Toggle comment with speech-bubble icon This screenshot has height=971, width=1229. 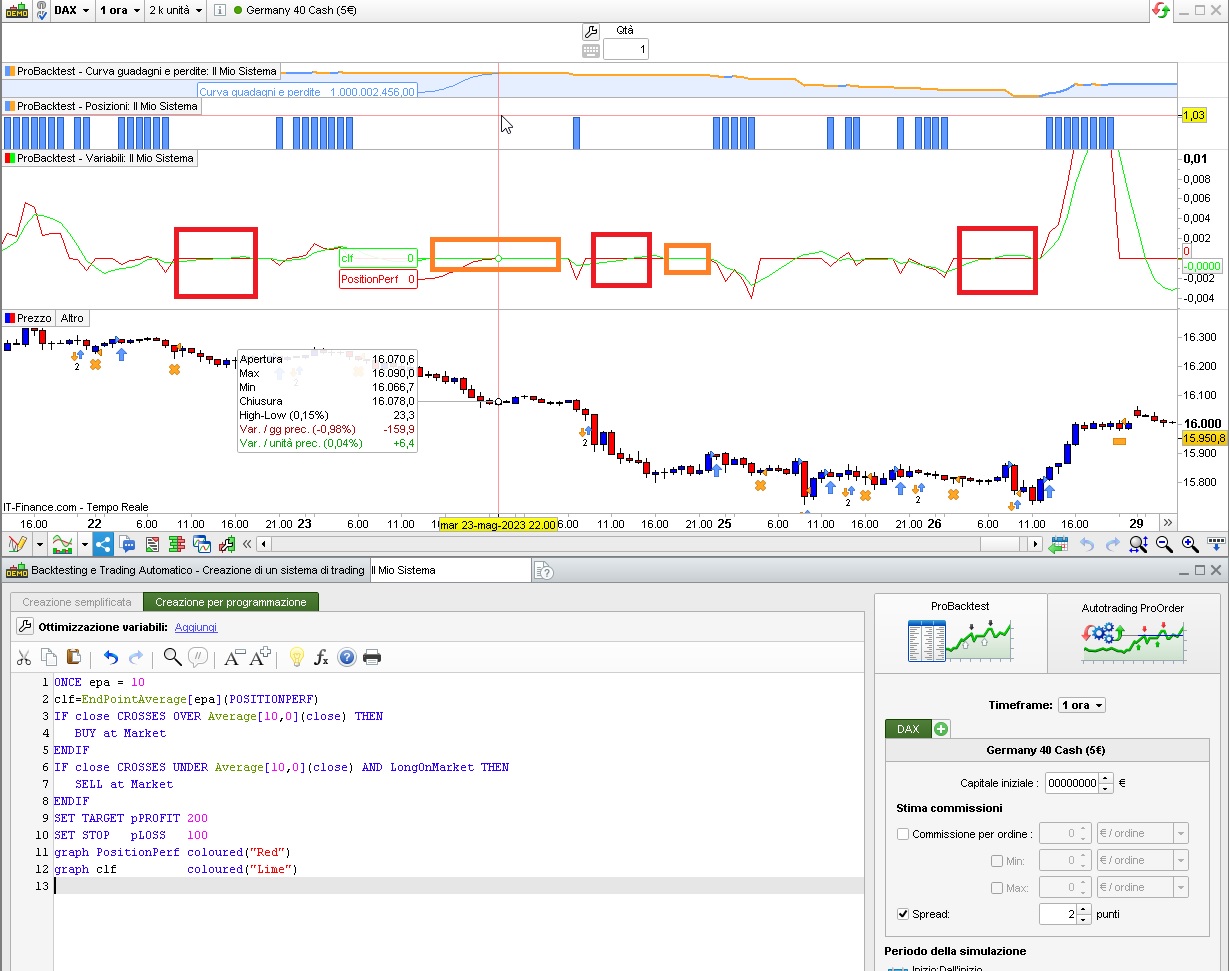point(198,657)
